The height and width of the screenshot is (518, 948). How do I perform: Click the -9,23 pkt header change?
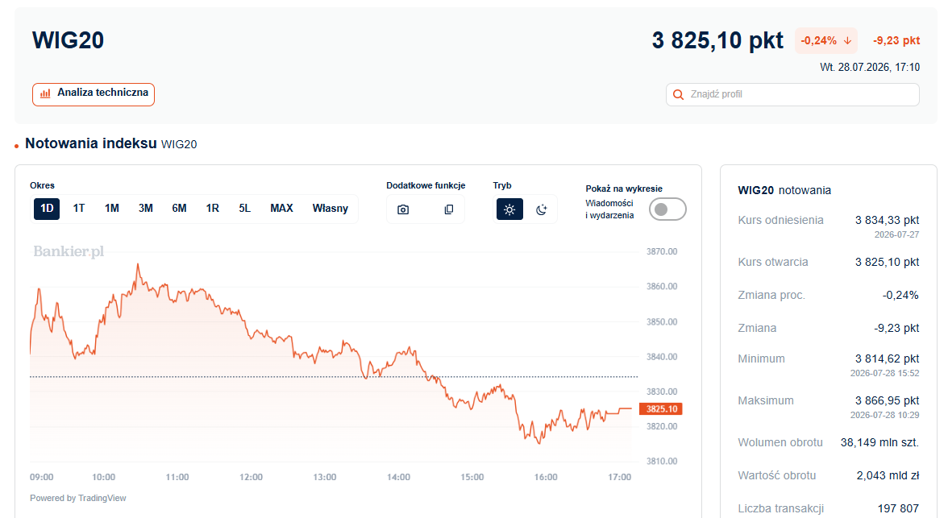click(x=896, y=40)
